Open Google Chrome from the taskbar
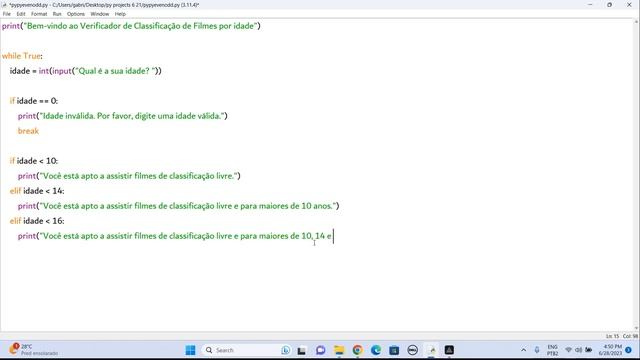Viewport: 640px width, 360px height. pyautogui.click(x=358, y=350)
